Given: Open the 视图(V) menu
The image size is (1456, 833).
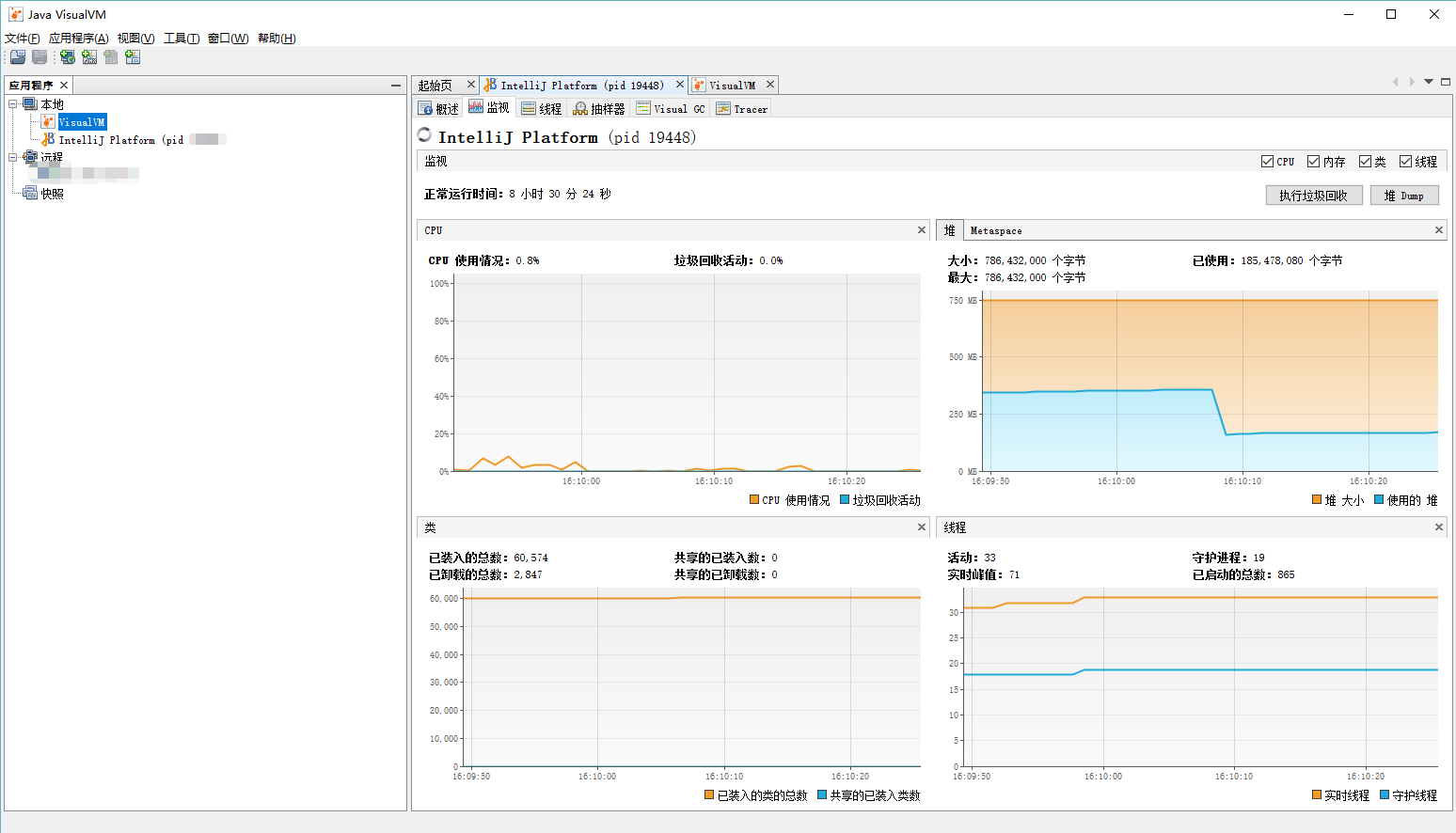Looking at the screenshot, I should coord(135,39).
